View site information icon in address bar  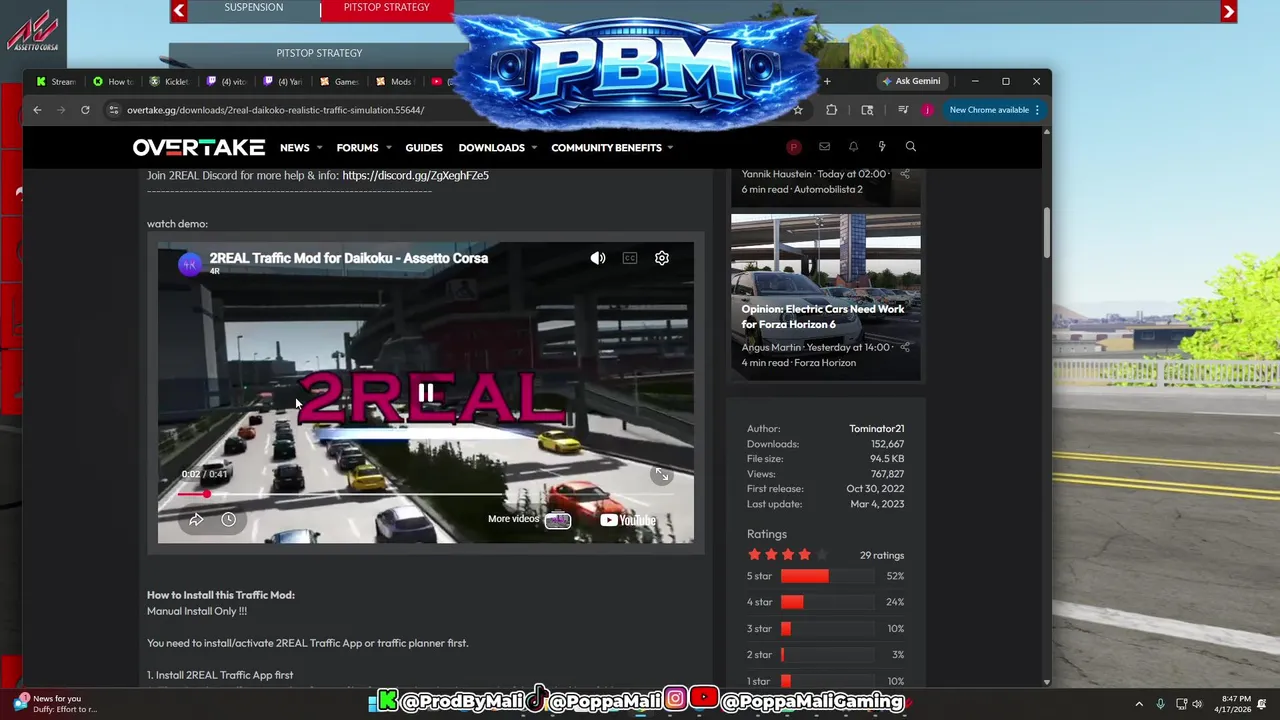(114, 110)
